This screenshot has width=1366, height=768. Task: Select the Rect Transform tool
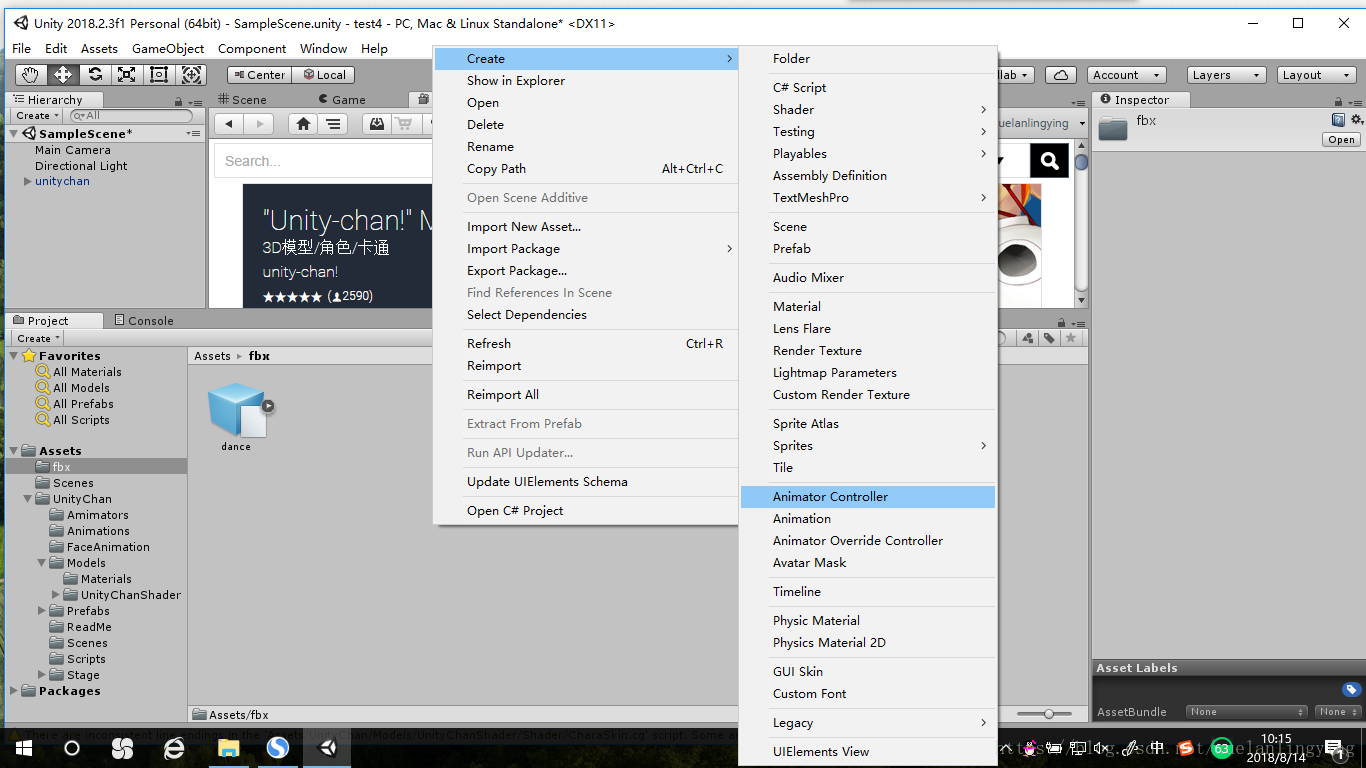point(158,74)
